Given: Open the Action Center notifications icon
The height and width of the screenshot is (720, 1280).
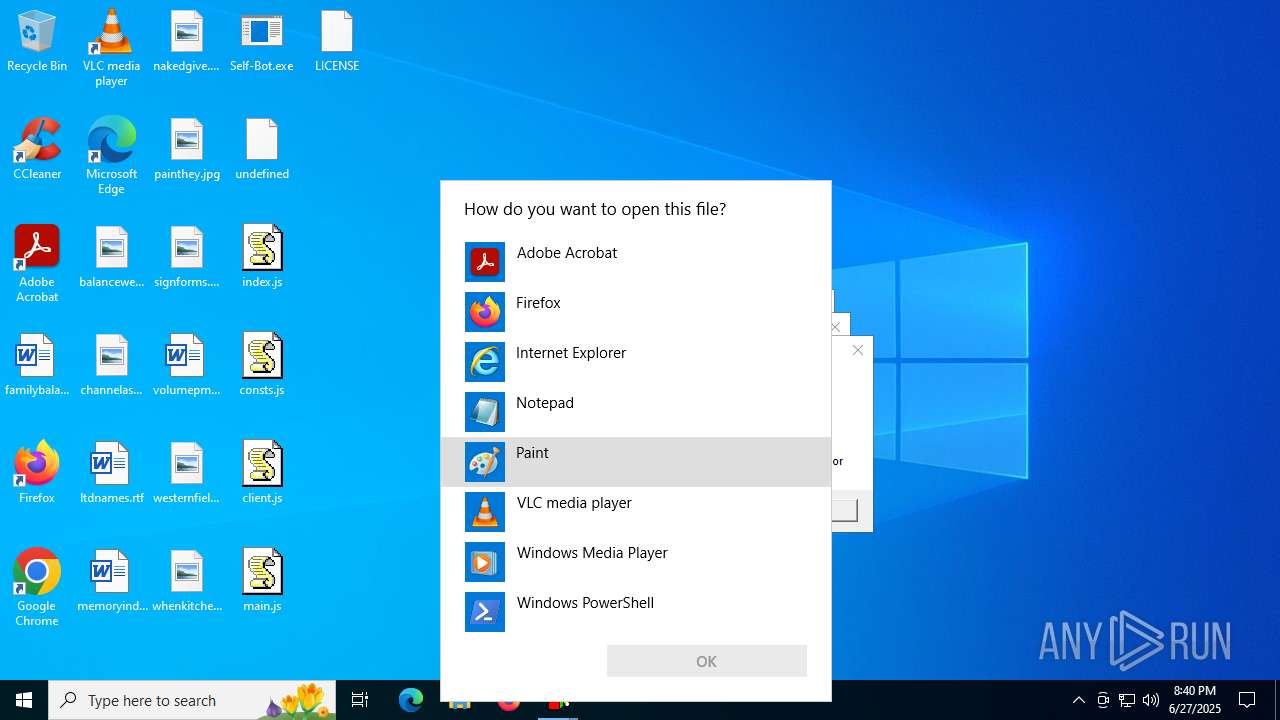Looking at the screenshot, I should (1247, 700).
